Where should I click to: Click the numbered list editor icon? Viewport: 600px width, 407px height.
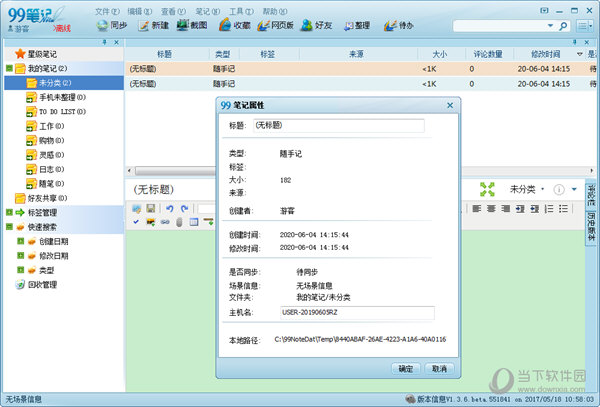[549, 208]
